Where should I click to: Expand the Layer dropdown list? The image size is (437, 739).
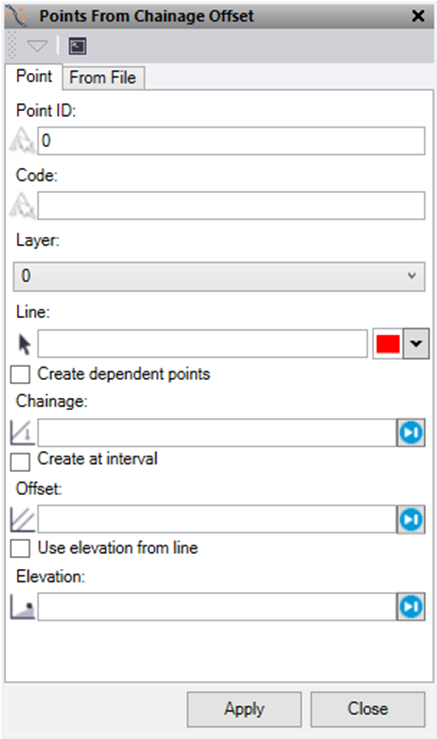pos(219,276)
